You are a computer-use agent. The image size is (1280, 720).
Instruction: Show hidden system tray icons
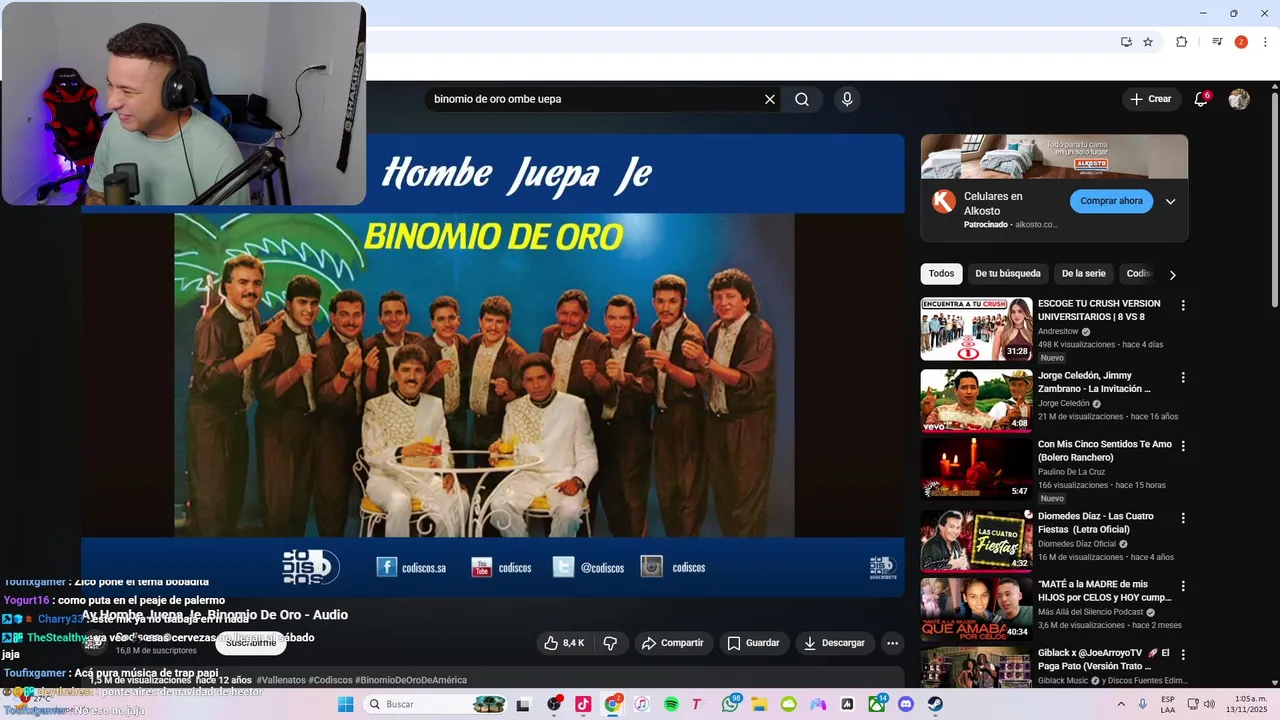(1121, 704)
